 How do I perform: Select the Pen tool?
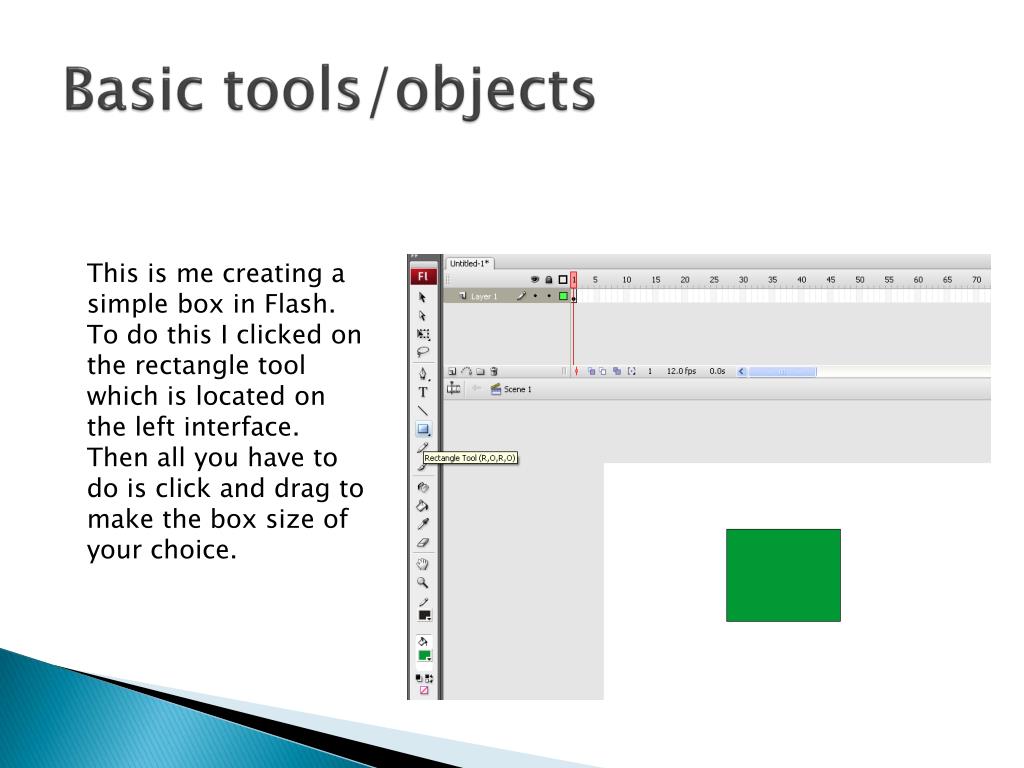click(423, 374)
